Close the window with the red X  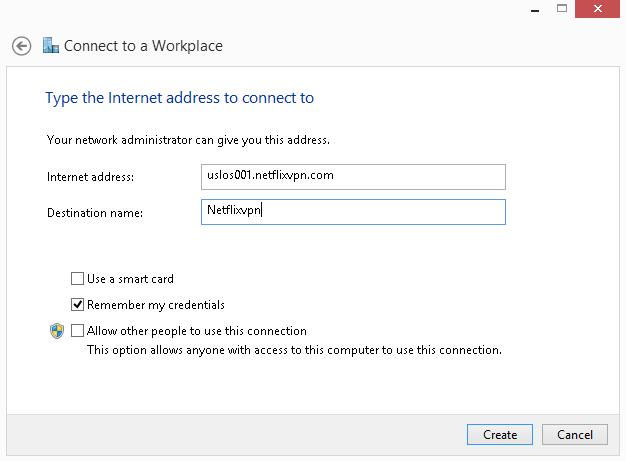pyautogui.click(x=598, y=9)
